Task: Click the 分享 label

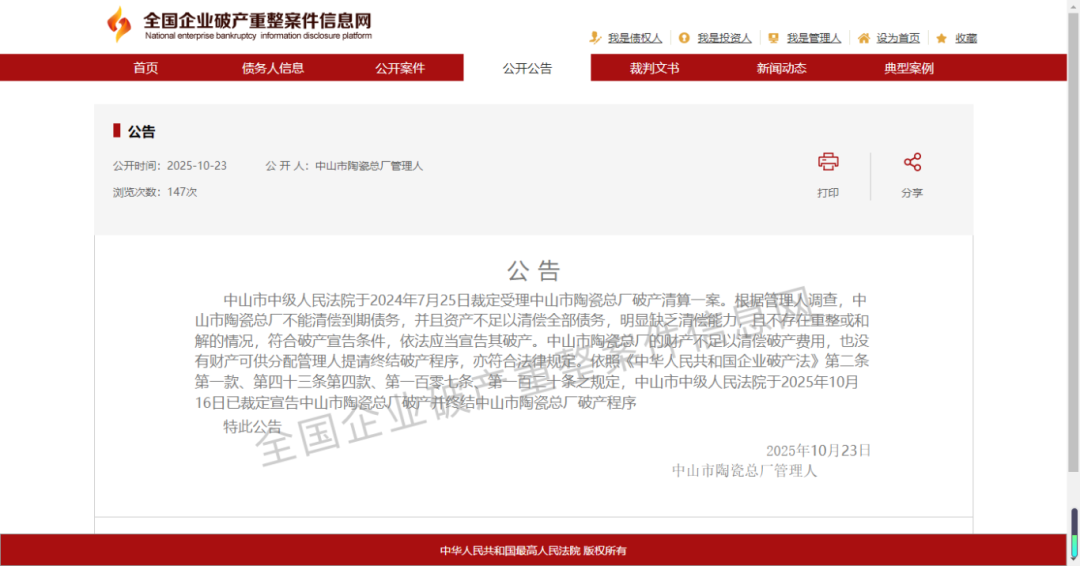Action: tap(912, 193)
